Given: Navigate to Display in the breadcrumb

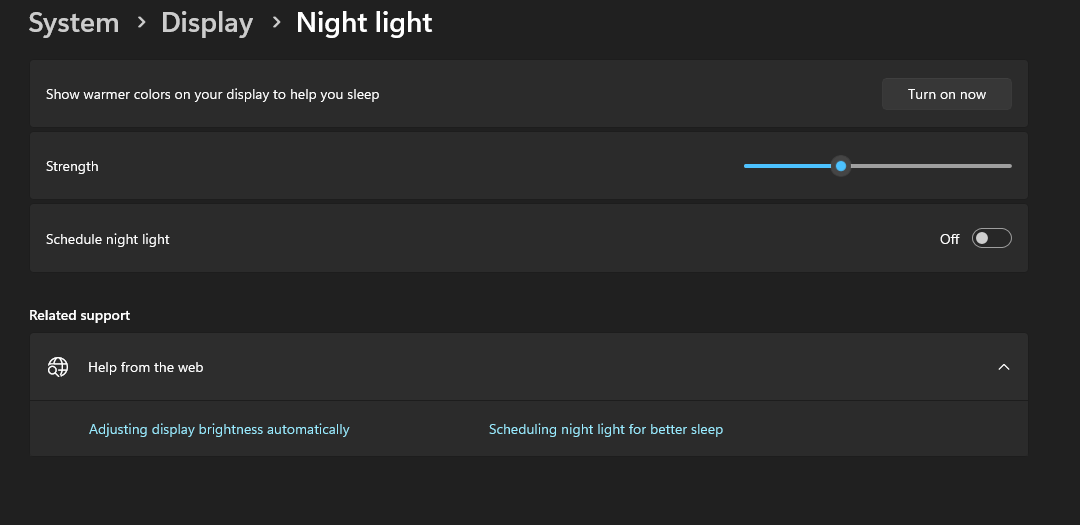Looking at the screenshot, I should coord(207,23).
